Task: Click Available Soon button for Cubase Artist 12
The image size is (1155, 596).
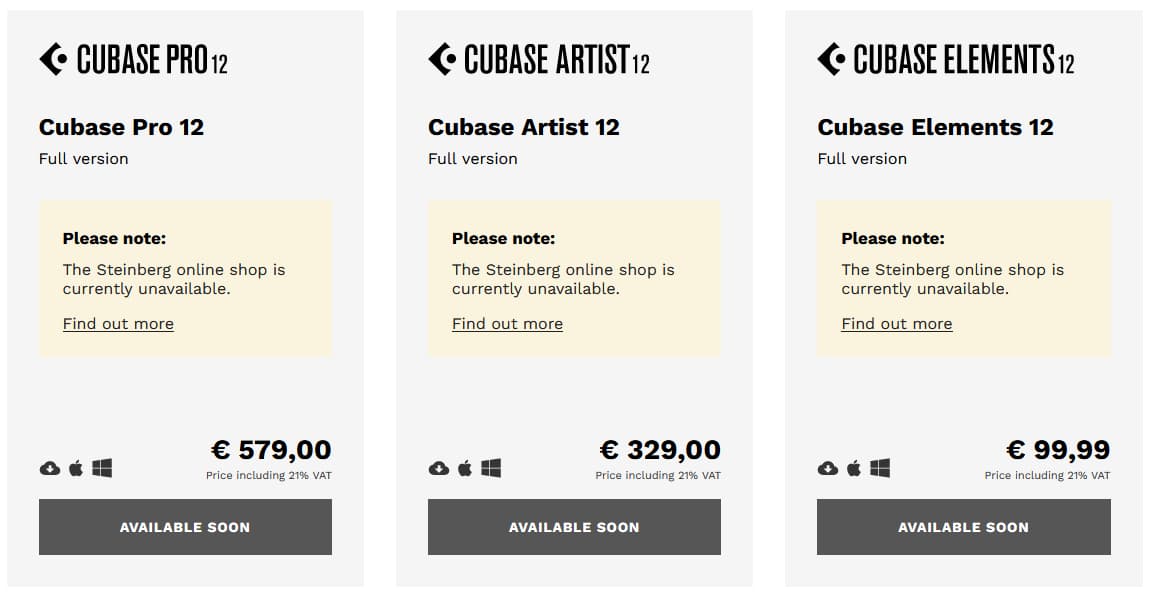Action: pos(575,527)
